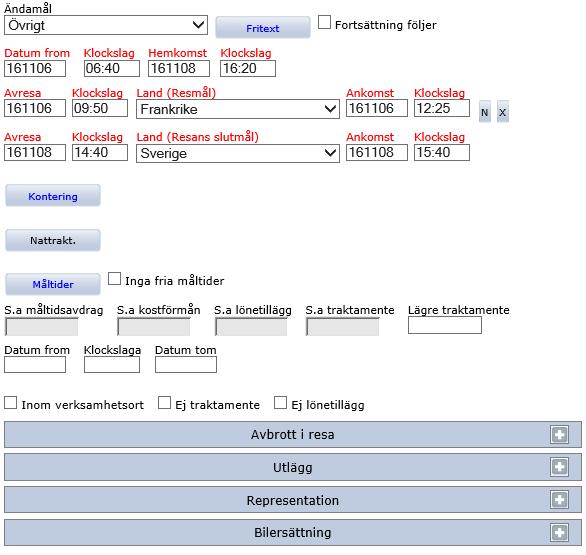Expand the Utlägg section plus icon
The width and height of the screenshot is (586, 555).
[x=559, y=467]
